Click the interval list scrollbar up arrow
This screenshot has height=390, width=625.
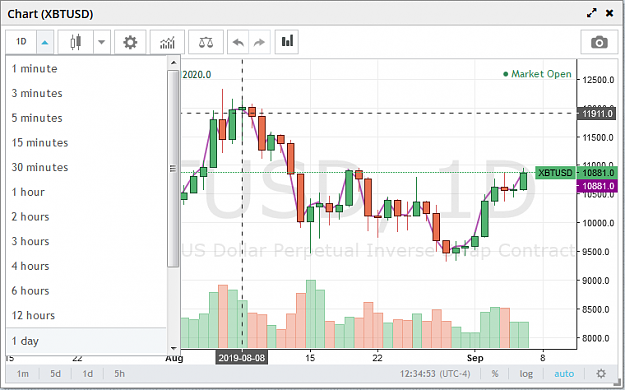(173, 63)
